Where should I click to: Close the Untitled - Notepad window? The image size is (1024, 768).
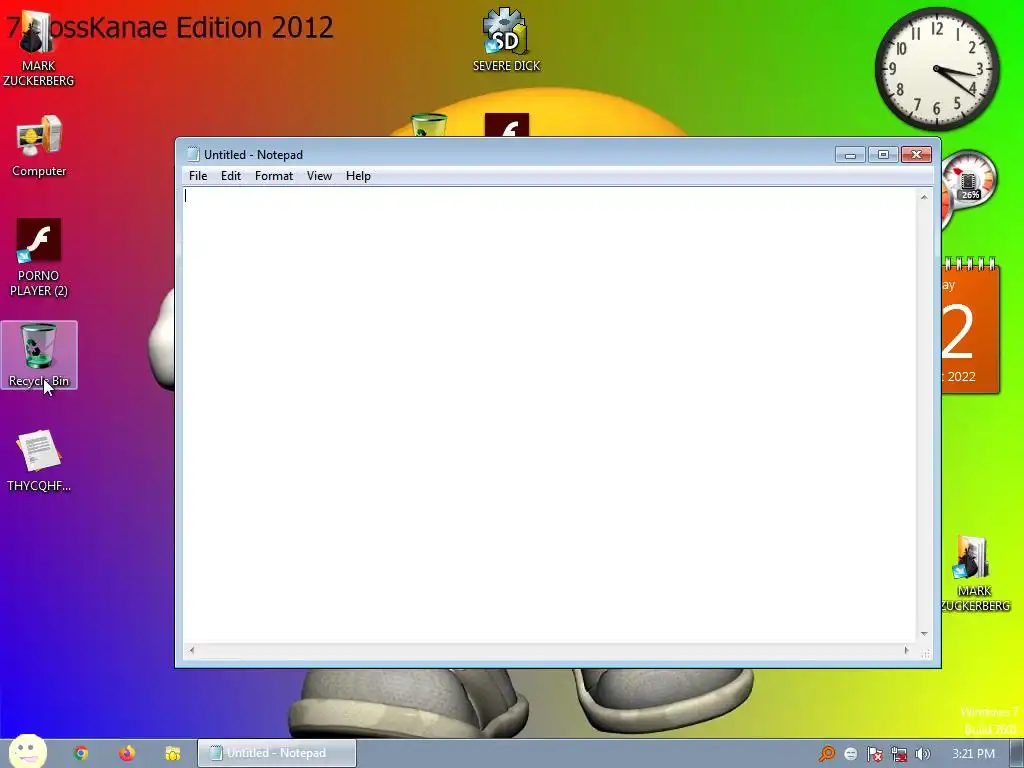click(916, 155)
